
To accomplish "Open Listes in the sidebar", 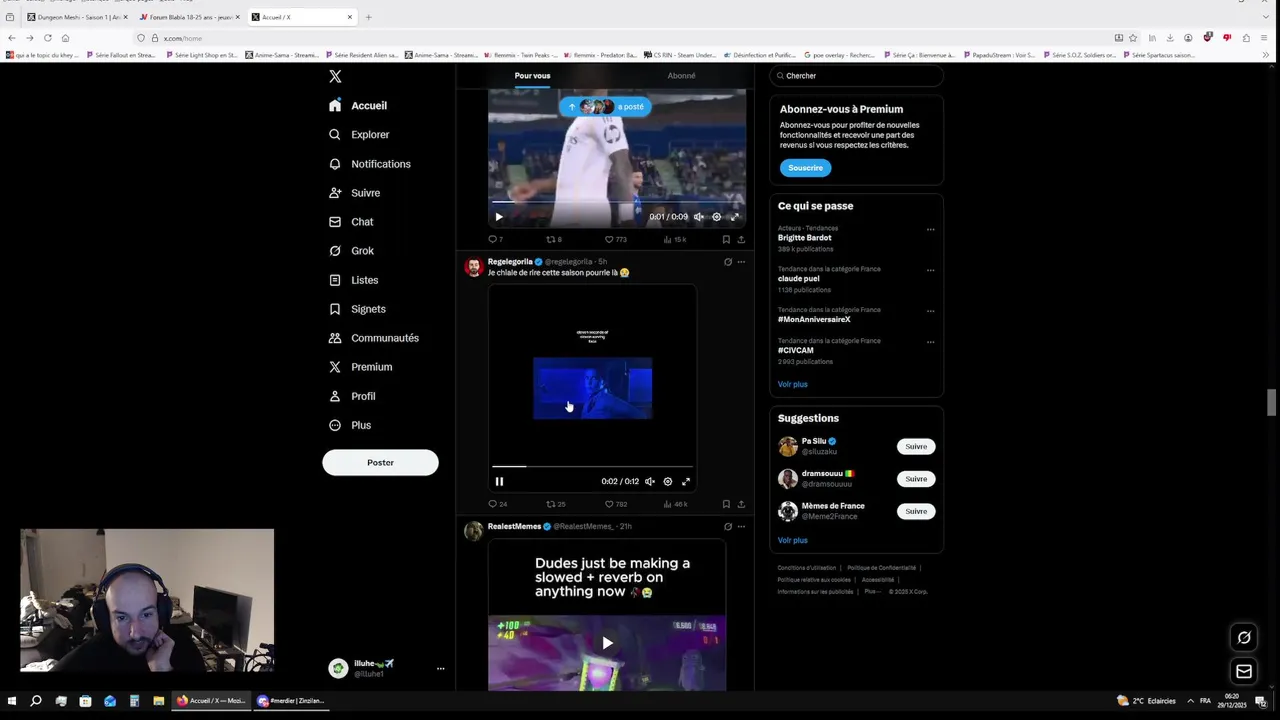I will [x=353, y=280].
